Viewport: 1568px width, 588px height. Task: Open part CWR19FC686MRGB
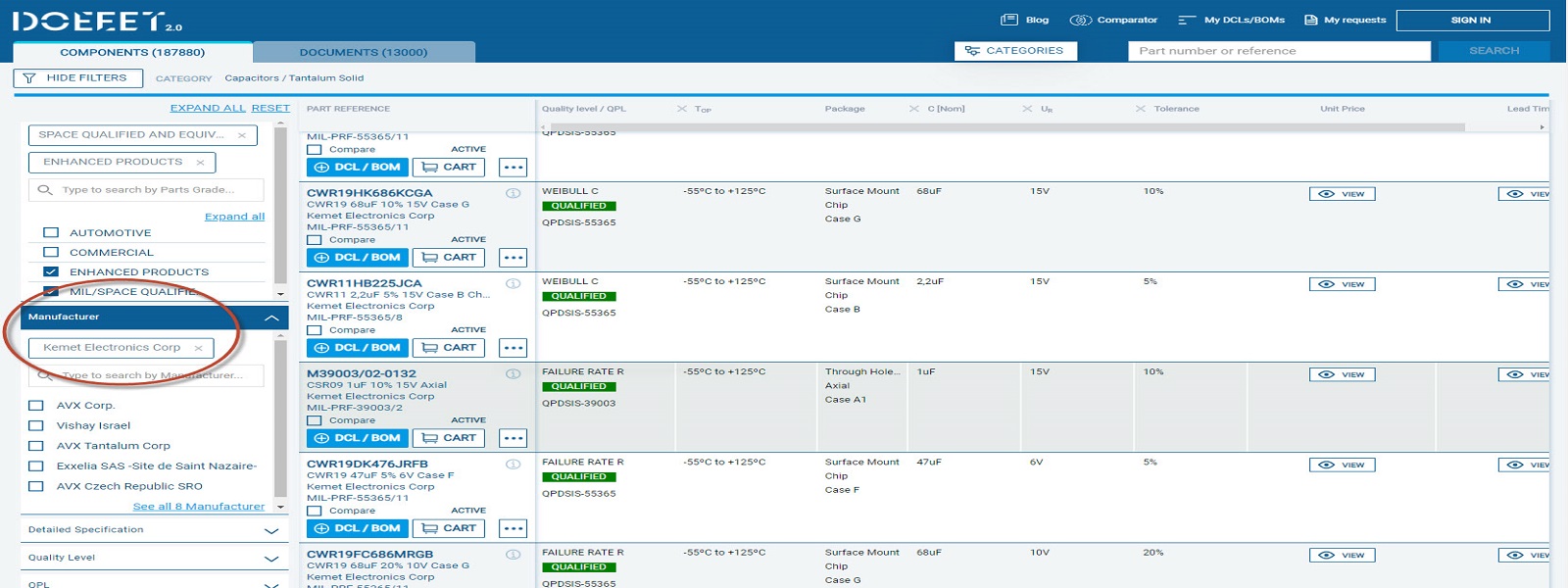pos(369,555)
